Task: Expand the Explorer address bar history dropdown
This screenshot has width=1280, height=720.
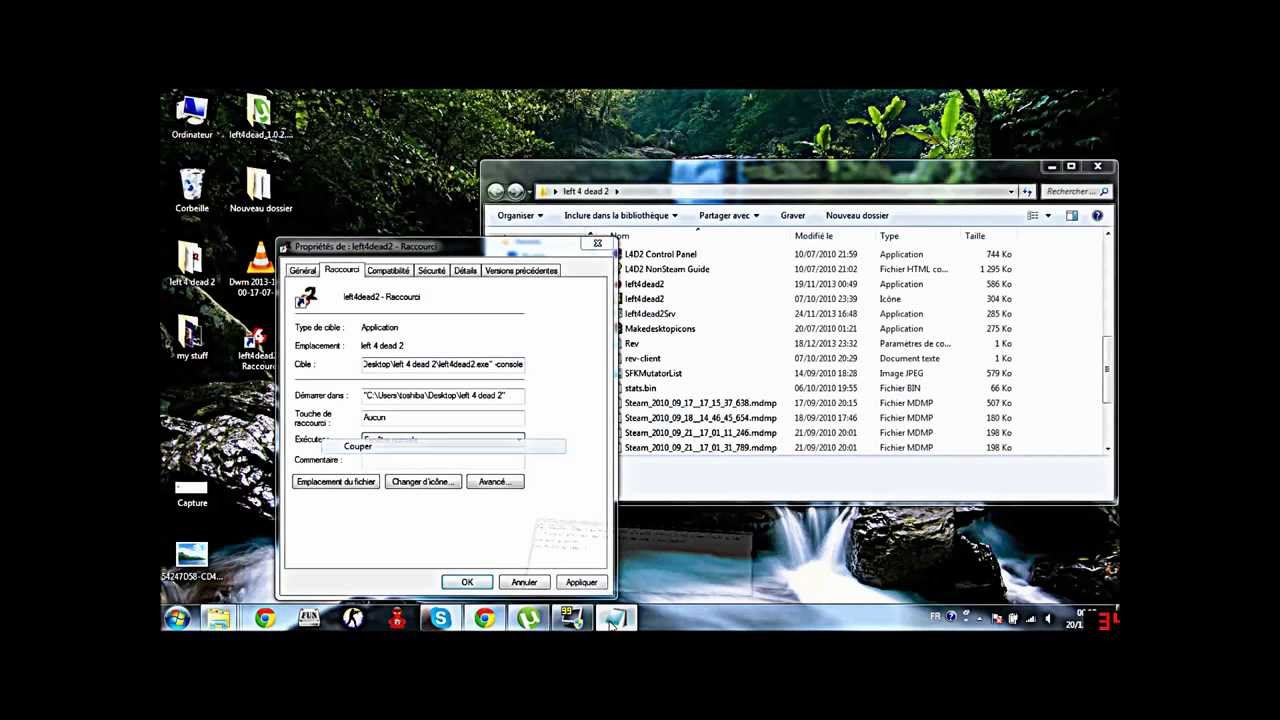Action: 1011,191
